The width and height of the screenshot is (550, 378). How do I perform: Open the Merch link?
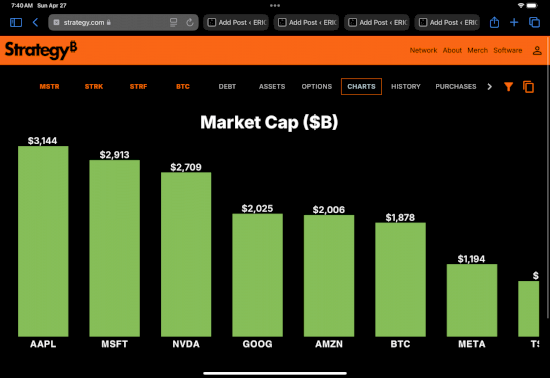pyautogui.click(x=477, y=50)
